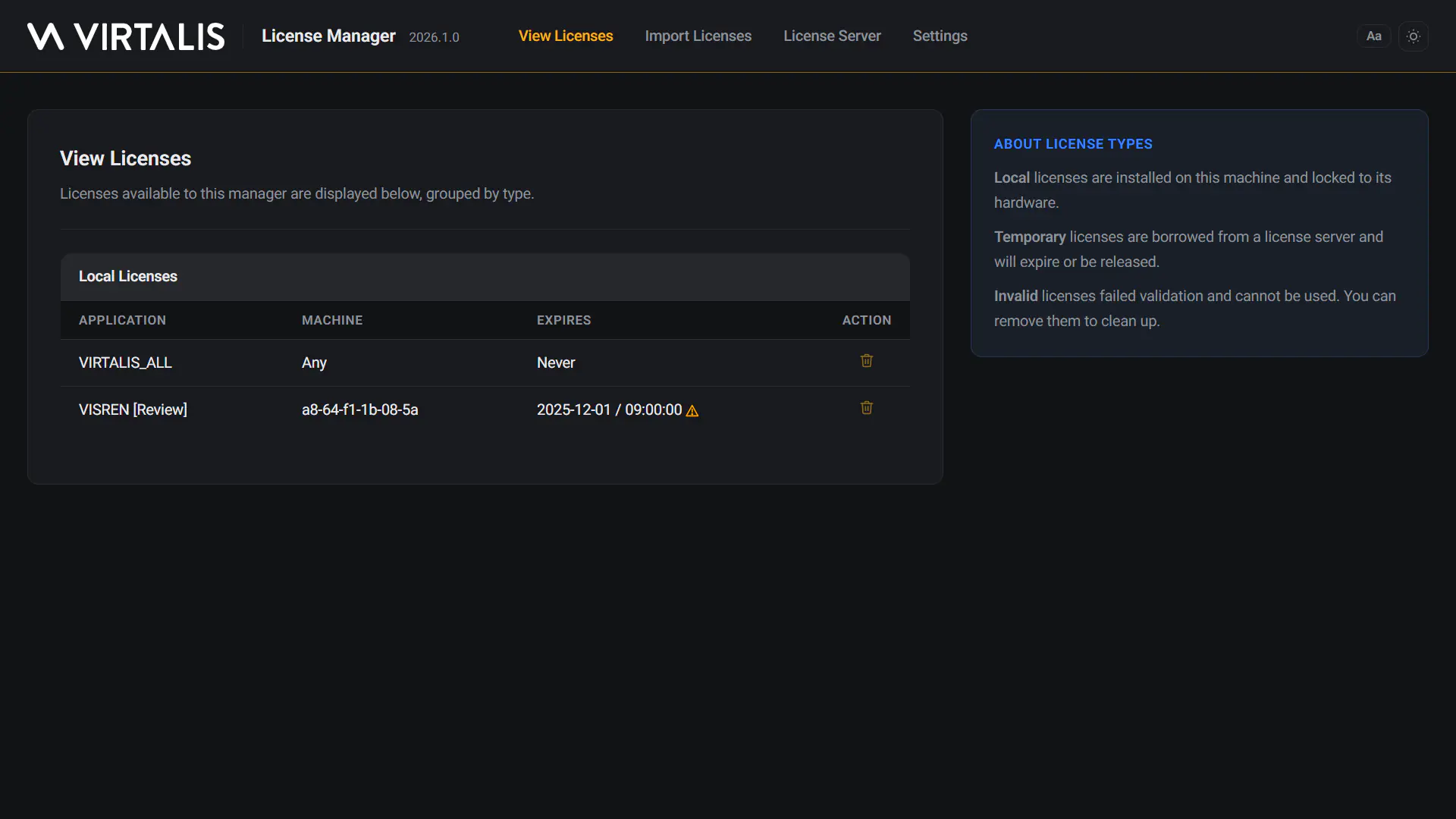Click the MACHINE column header
This screenshot has width=1456, height=819.
pos(332,321)
